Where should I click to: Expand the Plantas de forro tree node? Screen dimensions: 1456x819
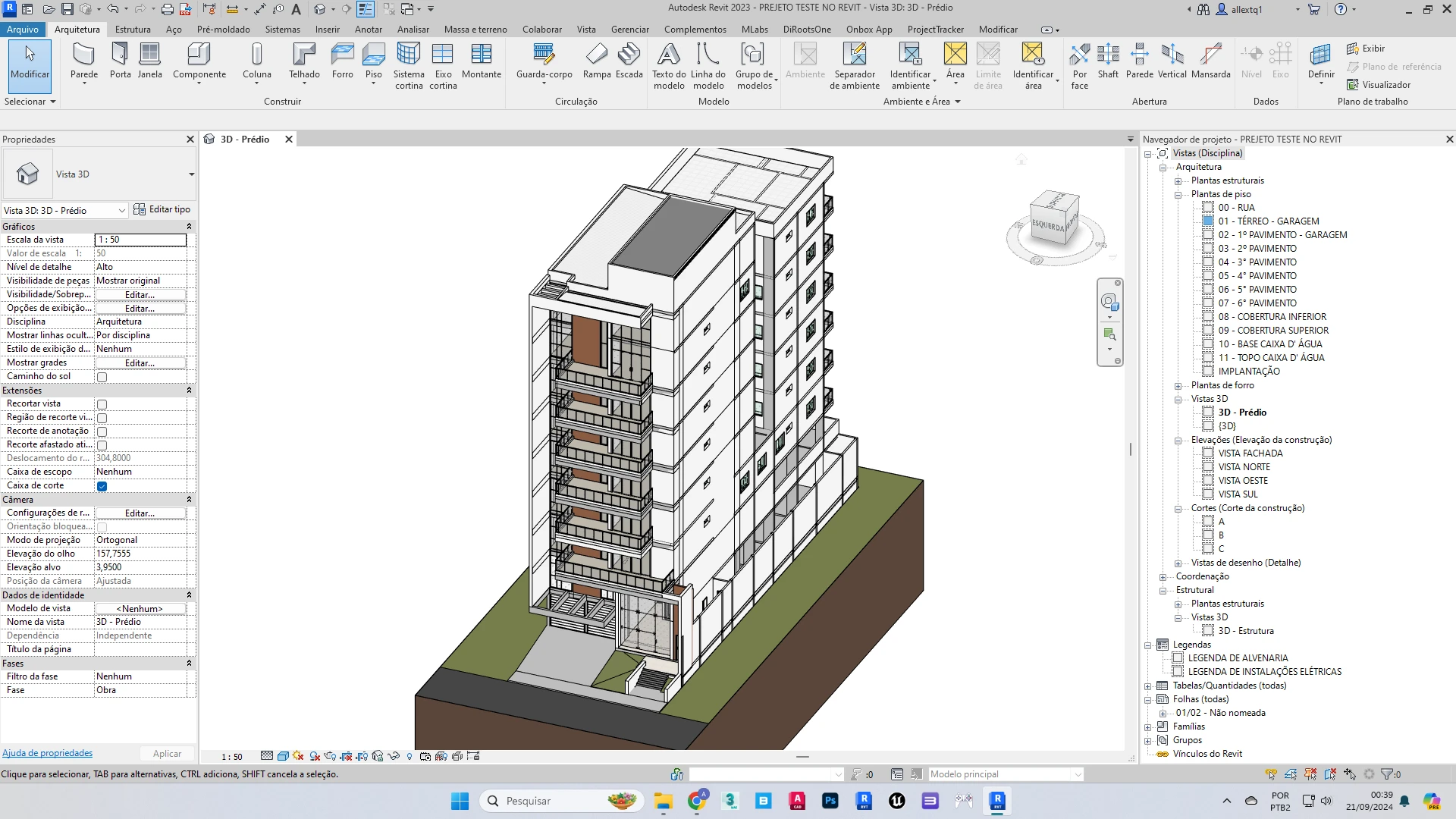pos(1178,386)
